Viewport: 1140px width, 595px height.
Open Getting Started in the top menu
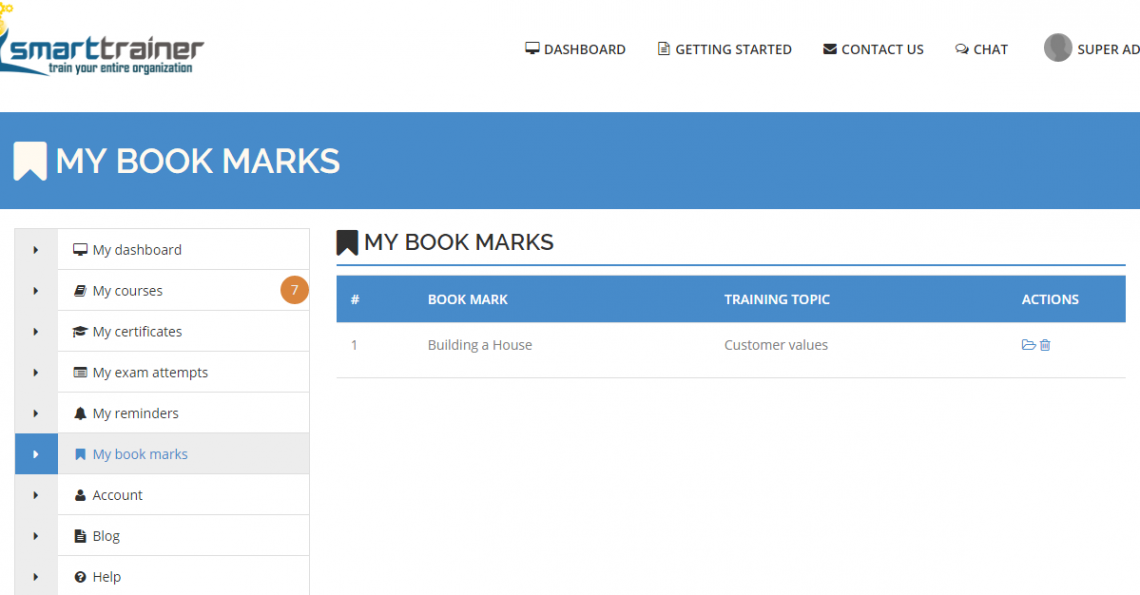point(724,49)
